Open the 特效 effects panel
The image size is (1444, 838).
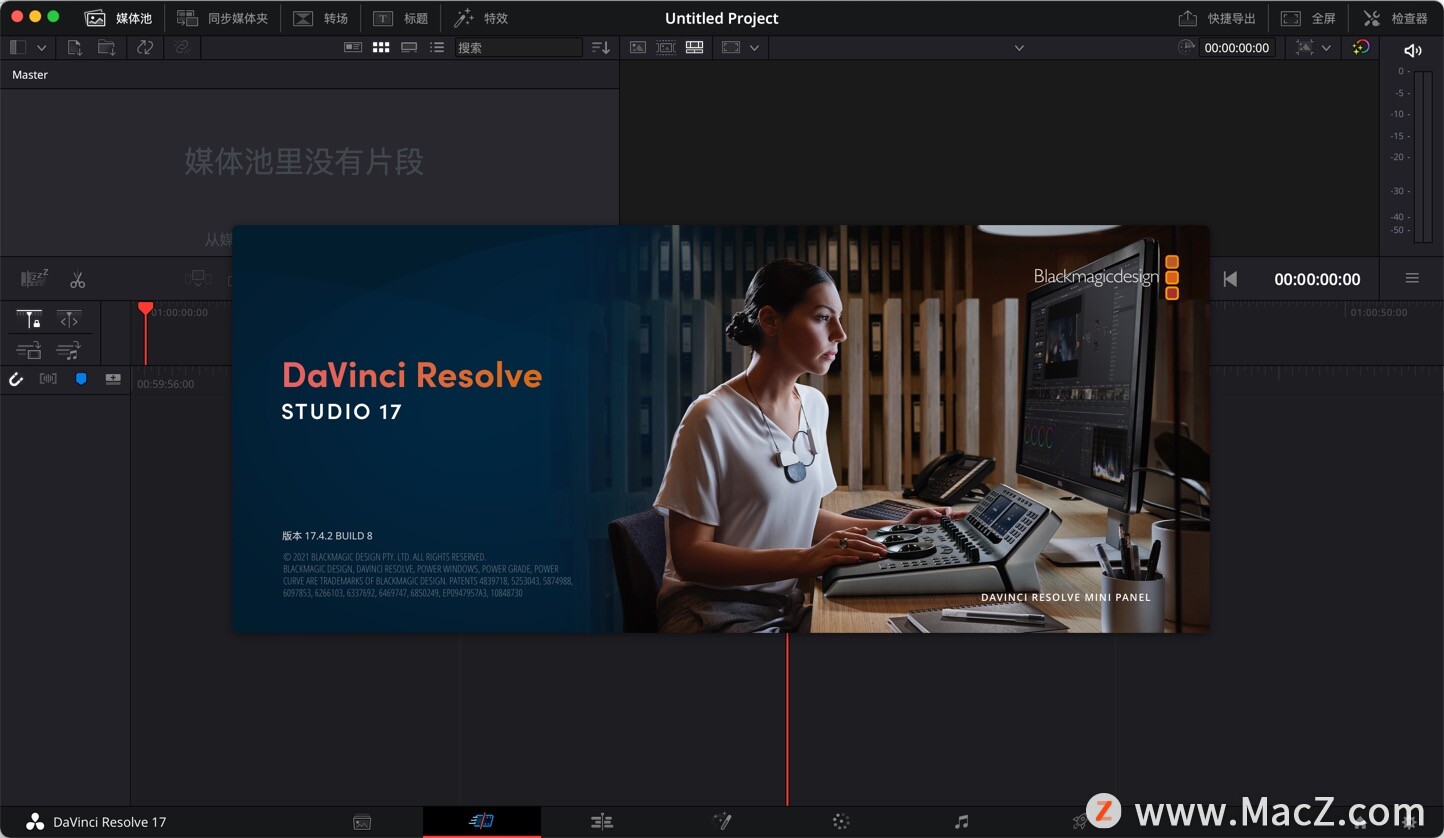click(480, 18)
